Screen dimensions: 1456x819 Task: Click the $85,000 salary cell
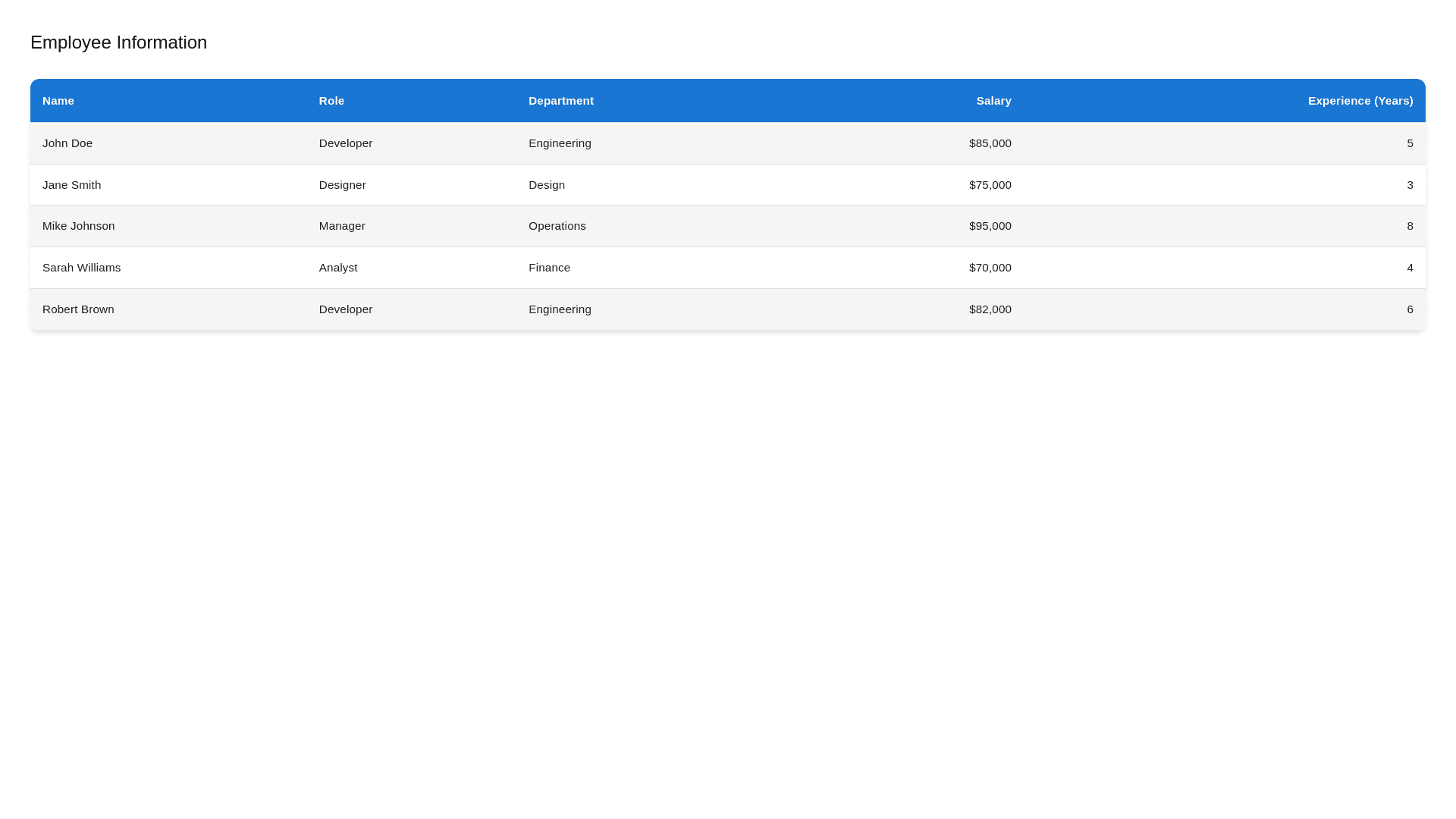(x=990, y=143)
